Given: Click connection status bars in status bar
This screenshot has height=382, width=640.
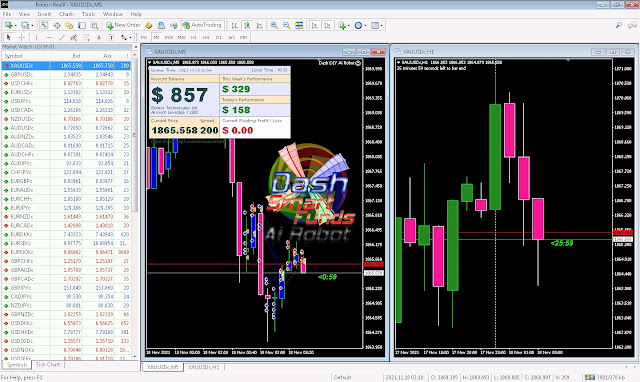Looking at the screenshot, I should point(589,377).
